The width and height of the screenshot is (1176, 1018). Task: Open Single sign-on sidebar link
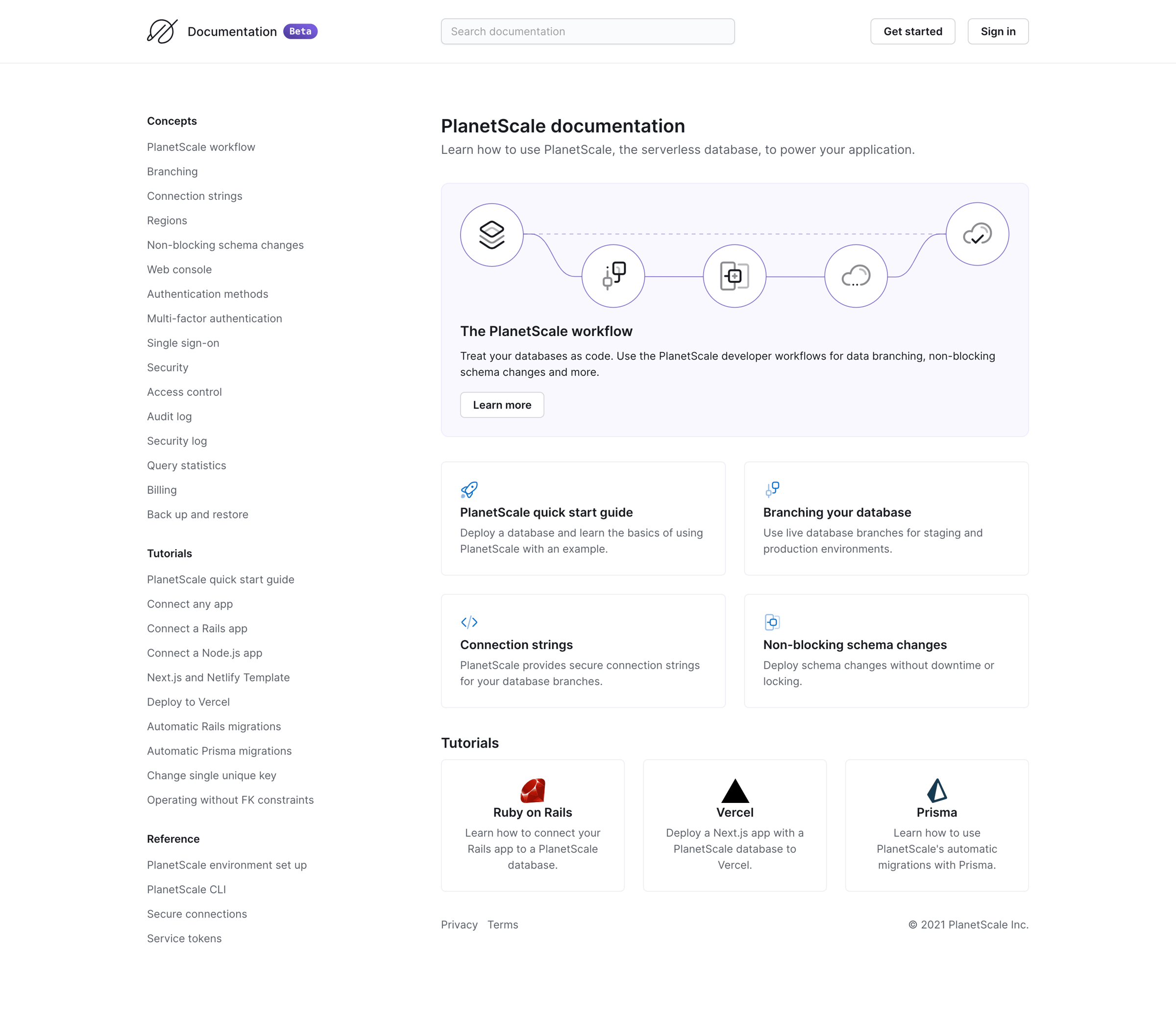(x=183, y=343)
